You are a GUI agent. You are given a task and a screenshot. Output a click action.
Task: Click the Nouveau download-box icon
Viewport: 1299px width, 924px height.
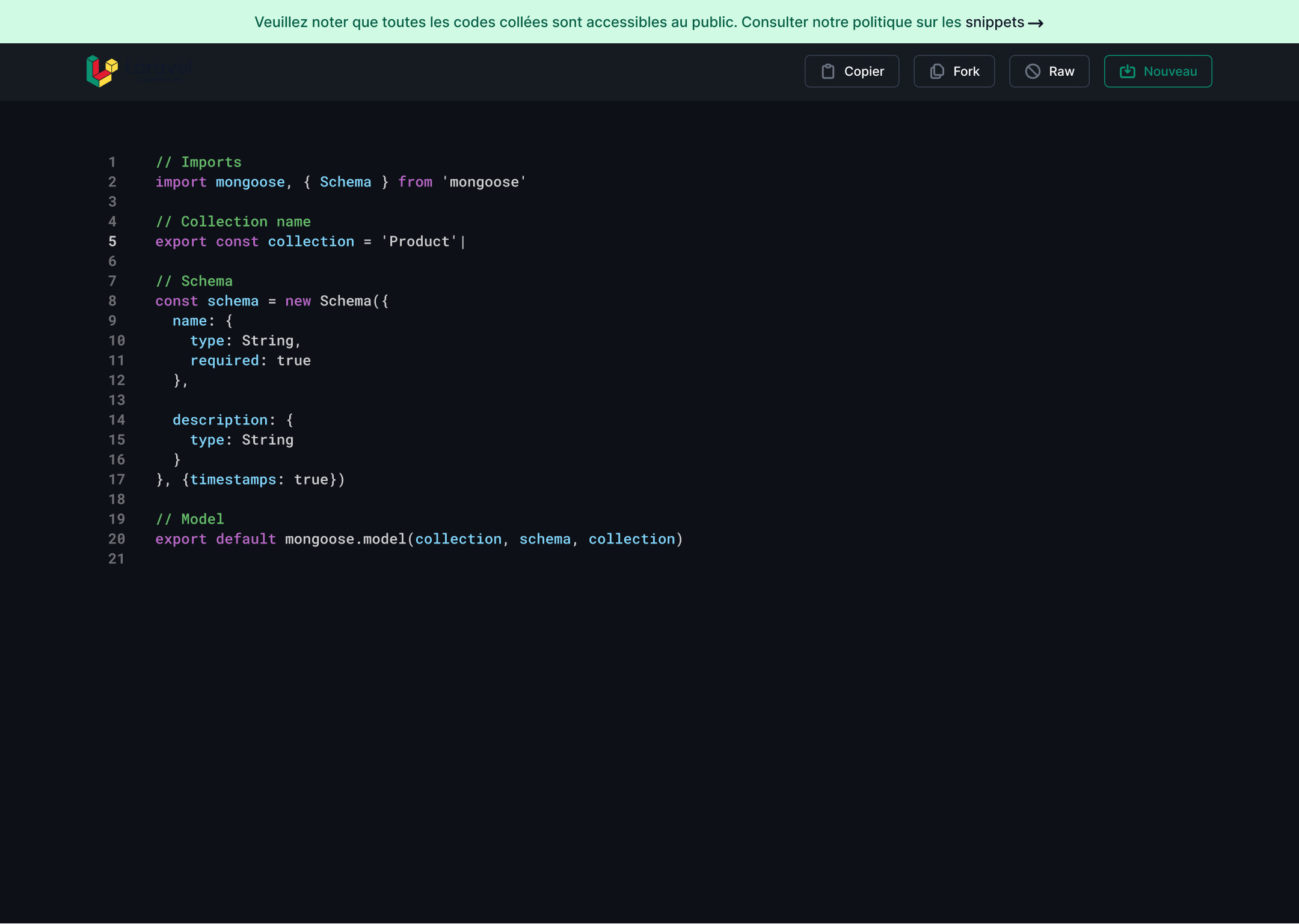1127,72
